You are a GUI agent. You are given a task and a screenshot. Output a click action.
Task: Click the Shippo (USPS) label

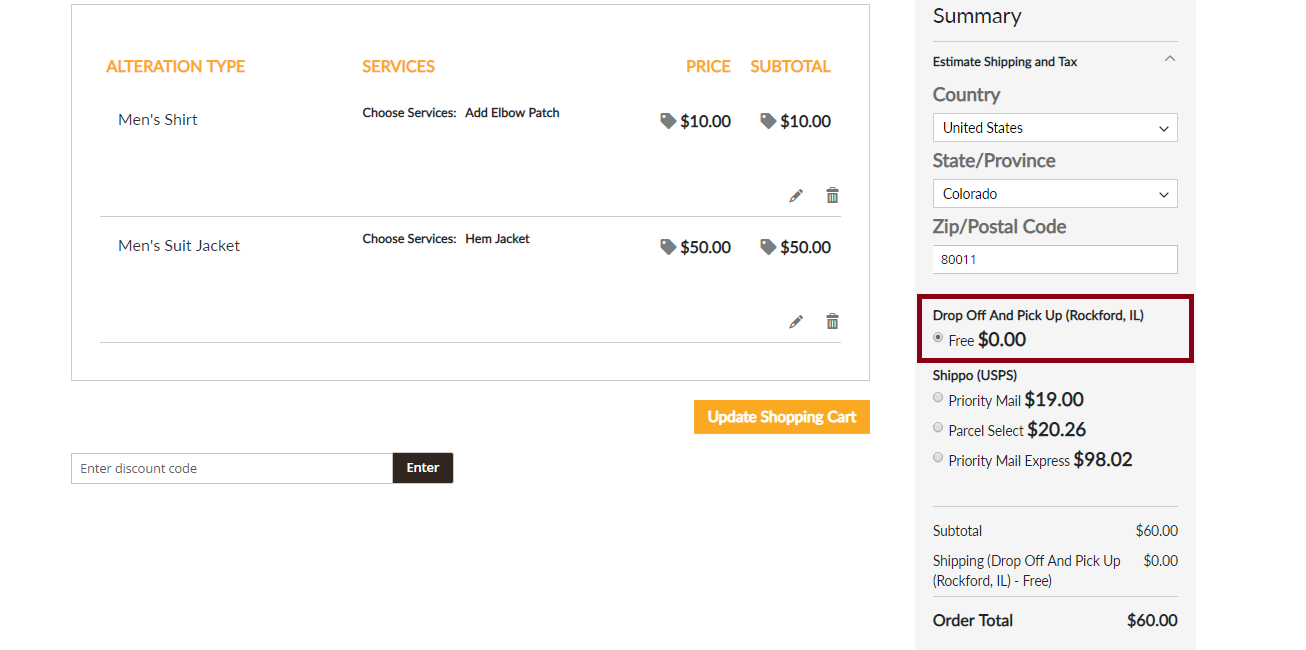975,376
